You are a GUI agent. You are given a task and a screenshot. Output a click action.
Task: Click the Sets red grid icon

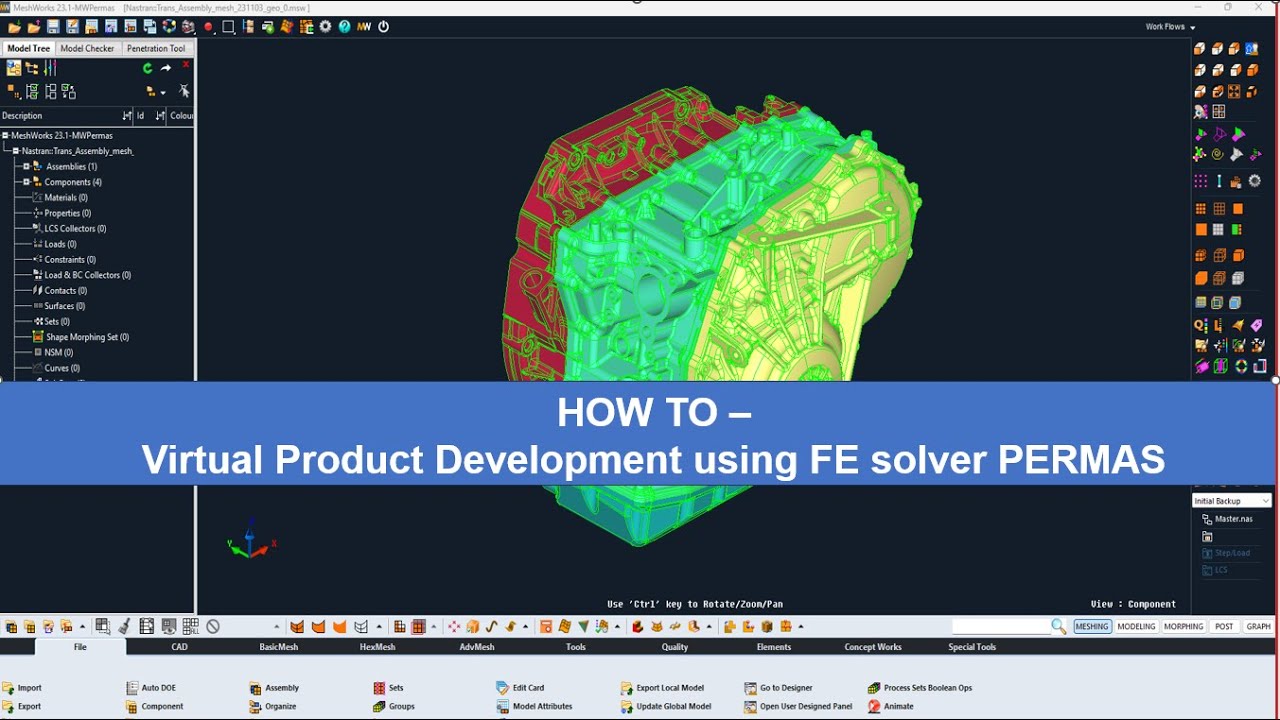[x=380, y=688]
